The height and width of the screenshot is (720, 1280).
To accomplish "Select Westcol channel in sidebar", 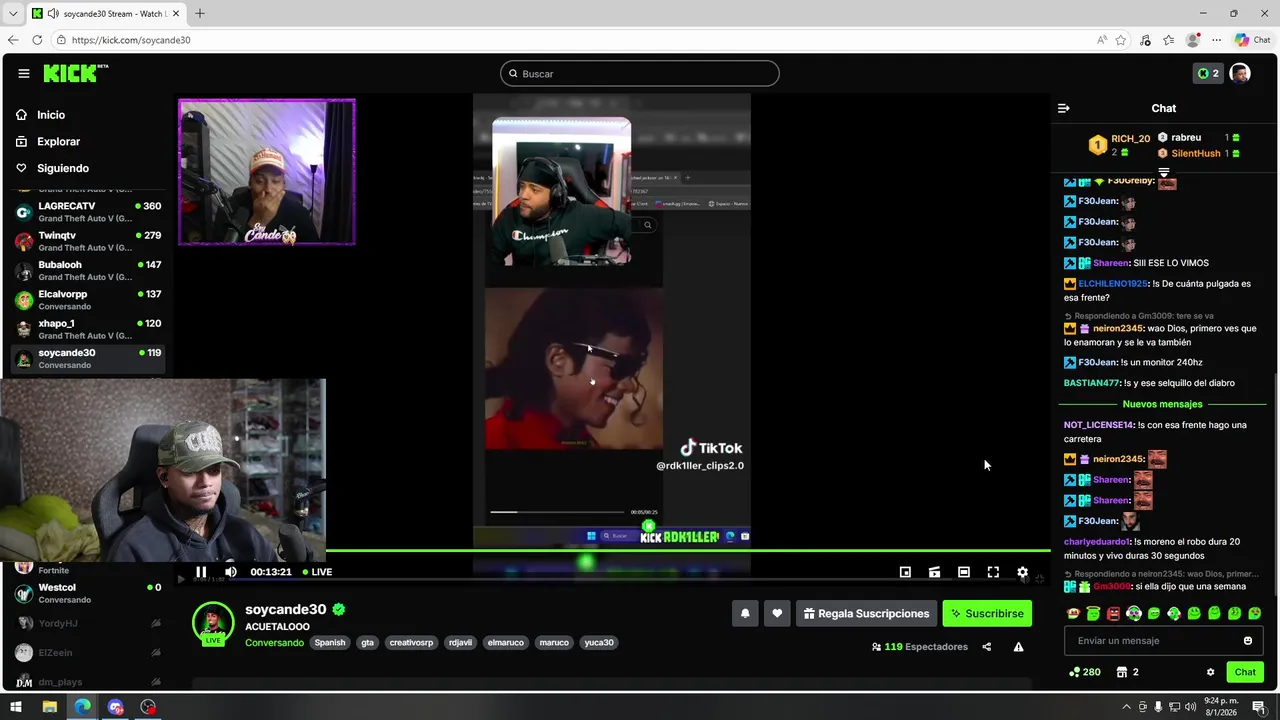I will [88, 593].
